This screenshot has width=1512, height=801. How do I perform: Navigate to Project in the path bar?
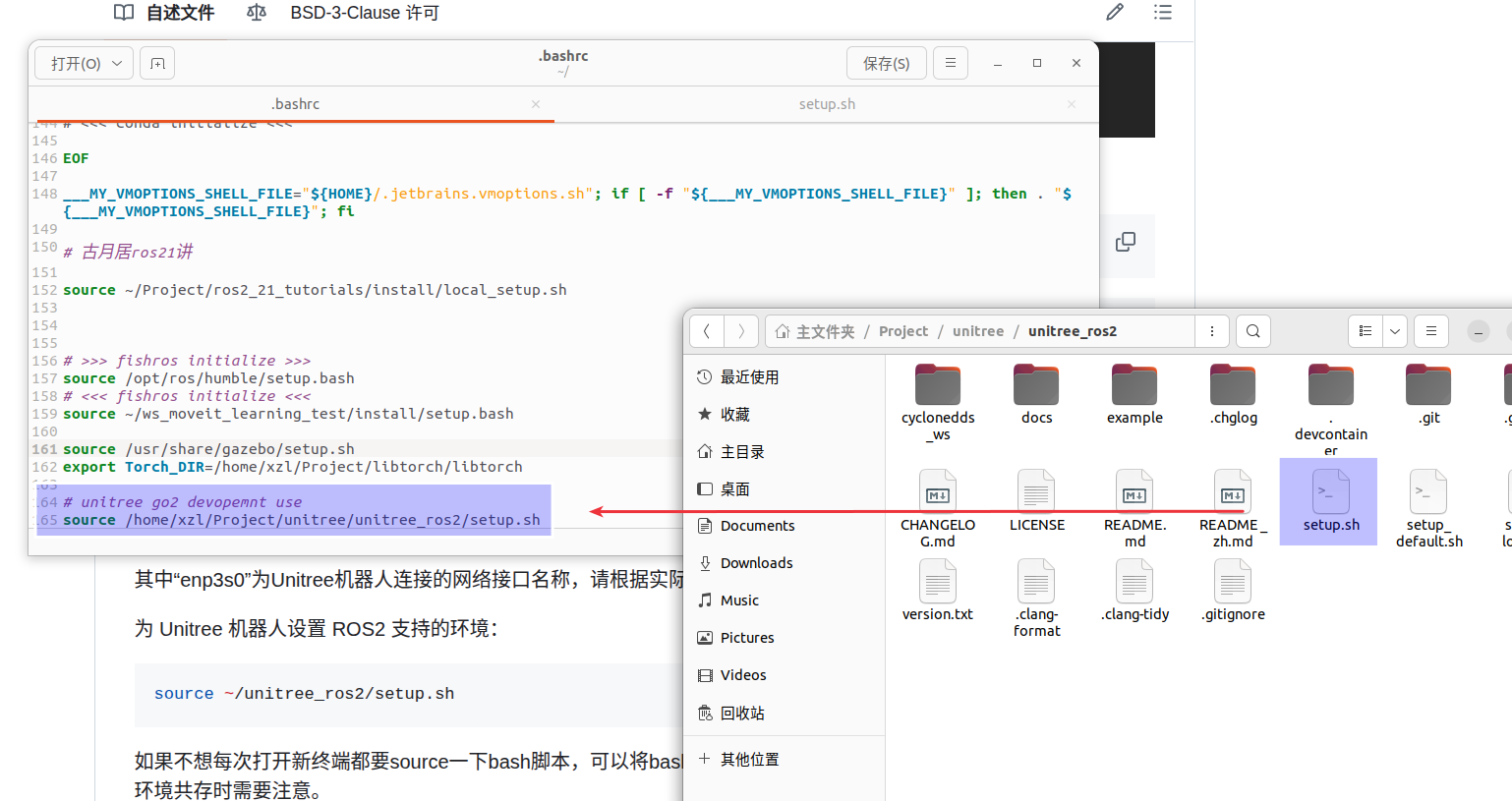point(903,331)
